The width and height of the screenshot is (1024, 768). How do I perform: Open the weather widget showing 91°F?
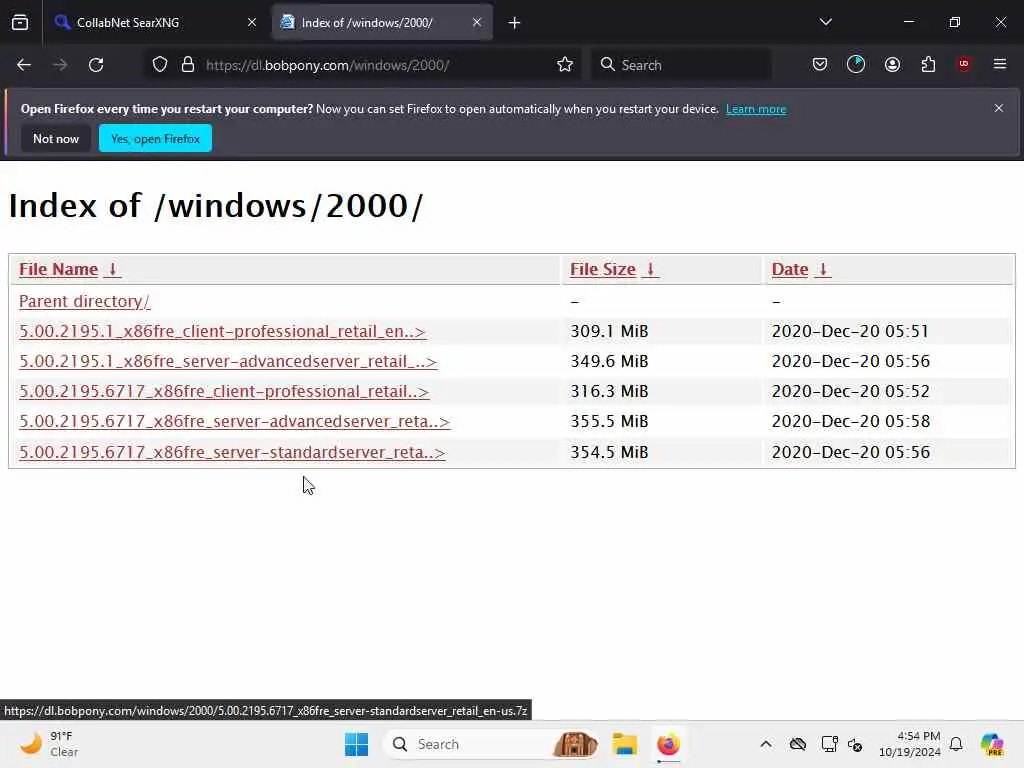point(49,744)
